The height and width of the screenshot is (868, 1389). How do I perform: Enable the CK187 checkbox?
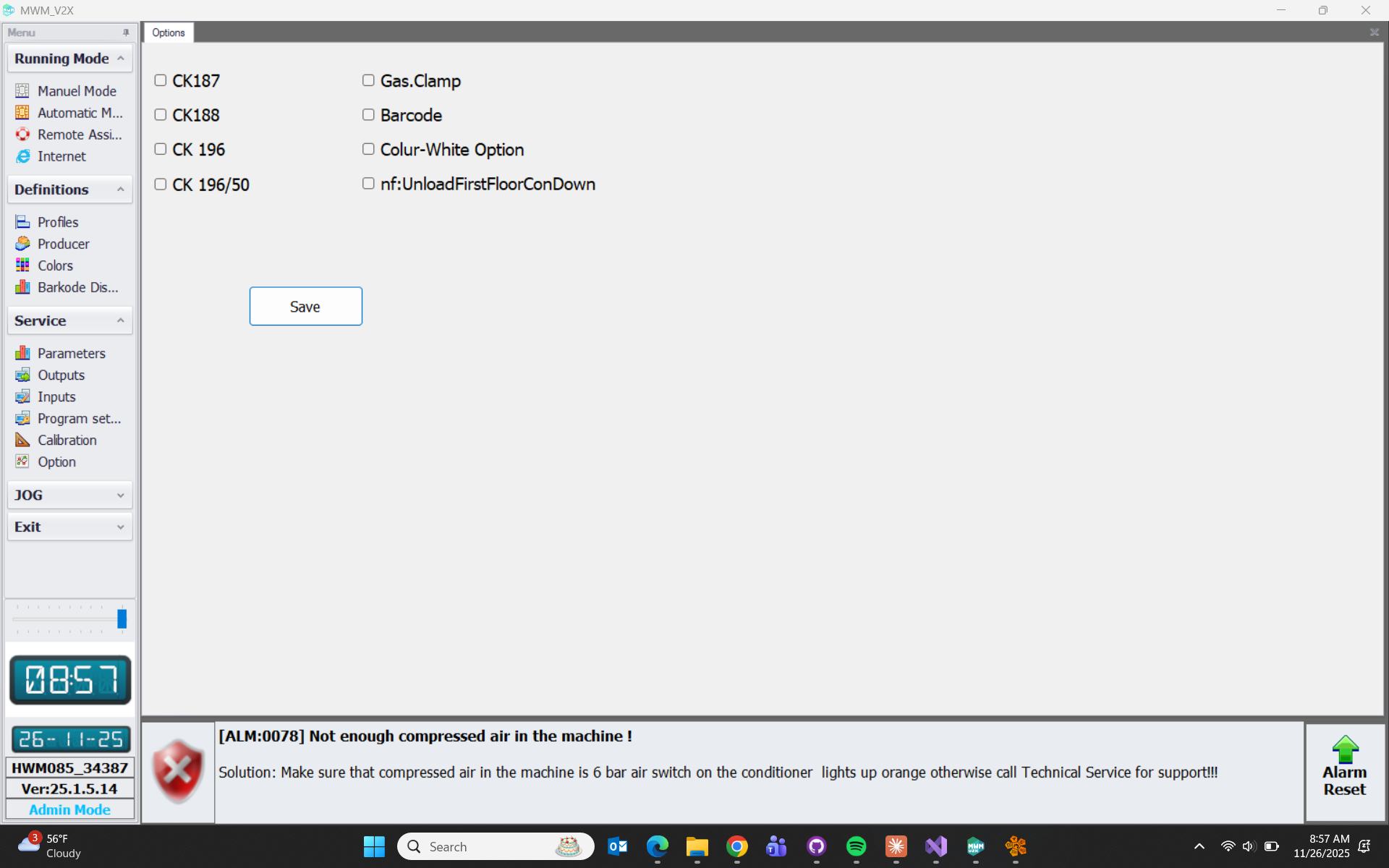[x=161, y=80]
